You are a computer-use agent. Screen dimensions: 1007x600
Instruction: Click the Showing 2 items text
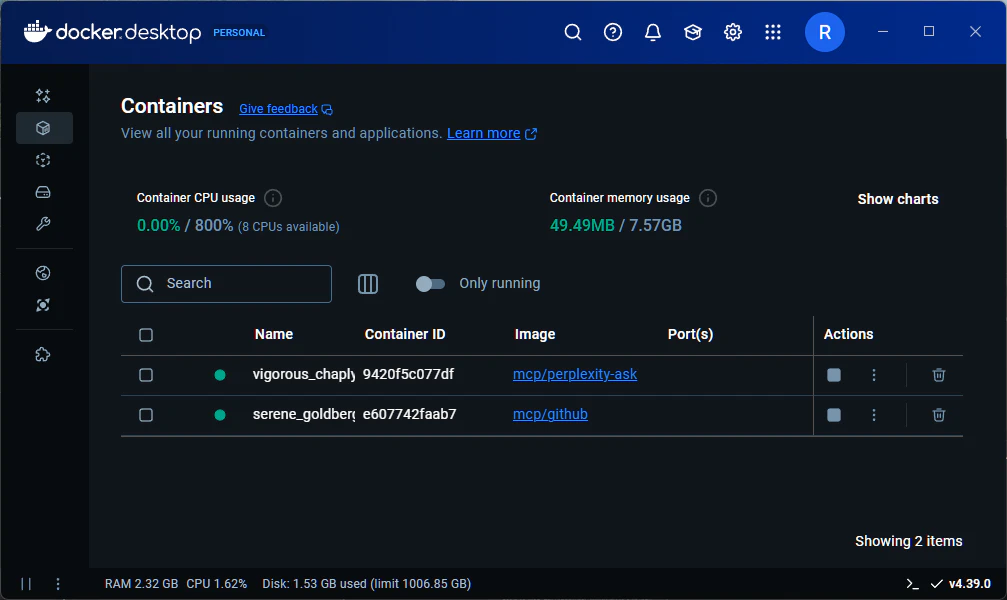[909, 542]
